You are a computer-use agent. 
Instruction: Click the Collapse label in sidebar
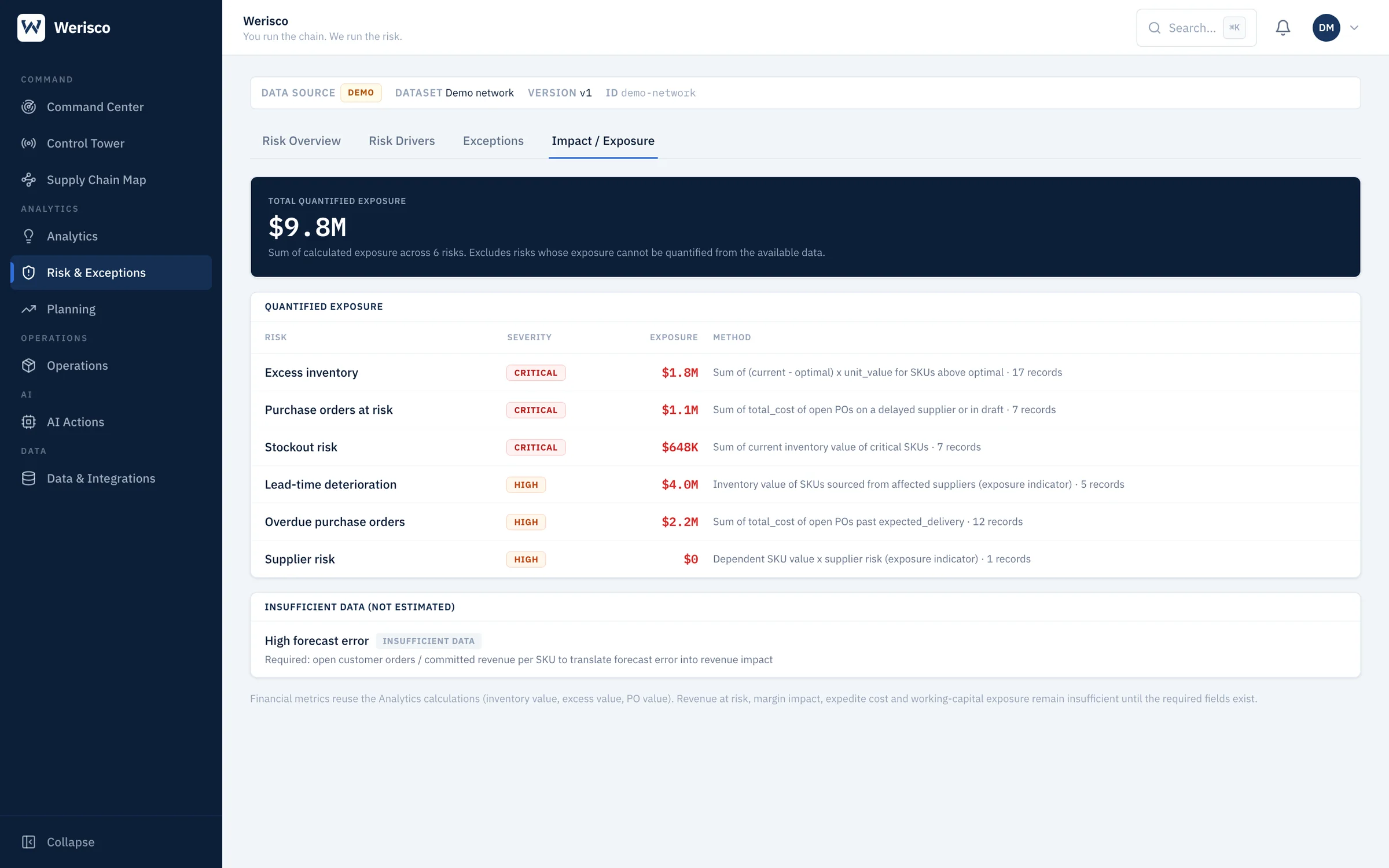coord(71,842)
